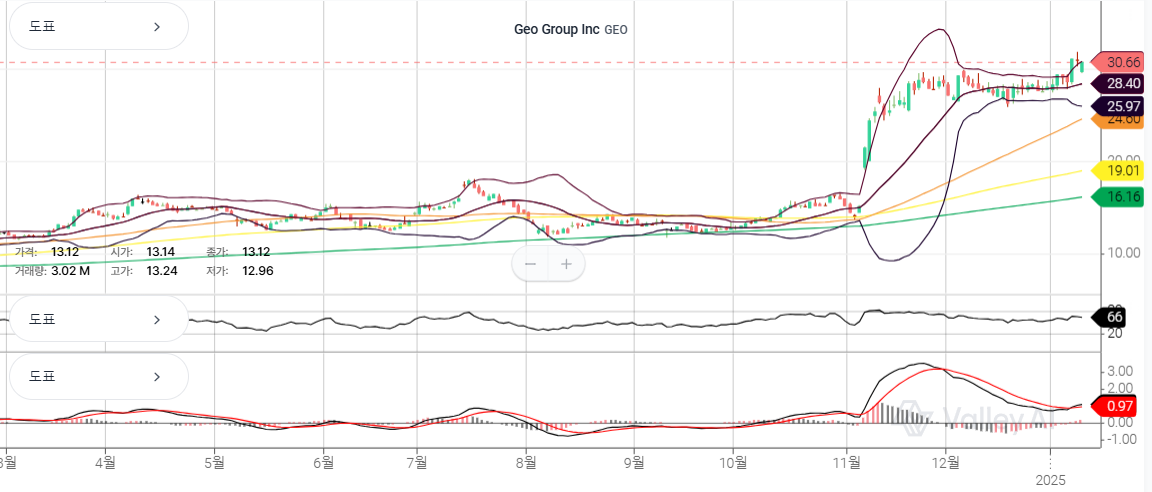Select the red 0.97 MACD value tag
1152x492 pixels.
tap(1119, 405)
